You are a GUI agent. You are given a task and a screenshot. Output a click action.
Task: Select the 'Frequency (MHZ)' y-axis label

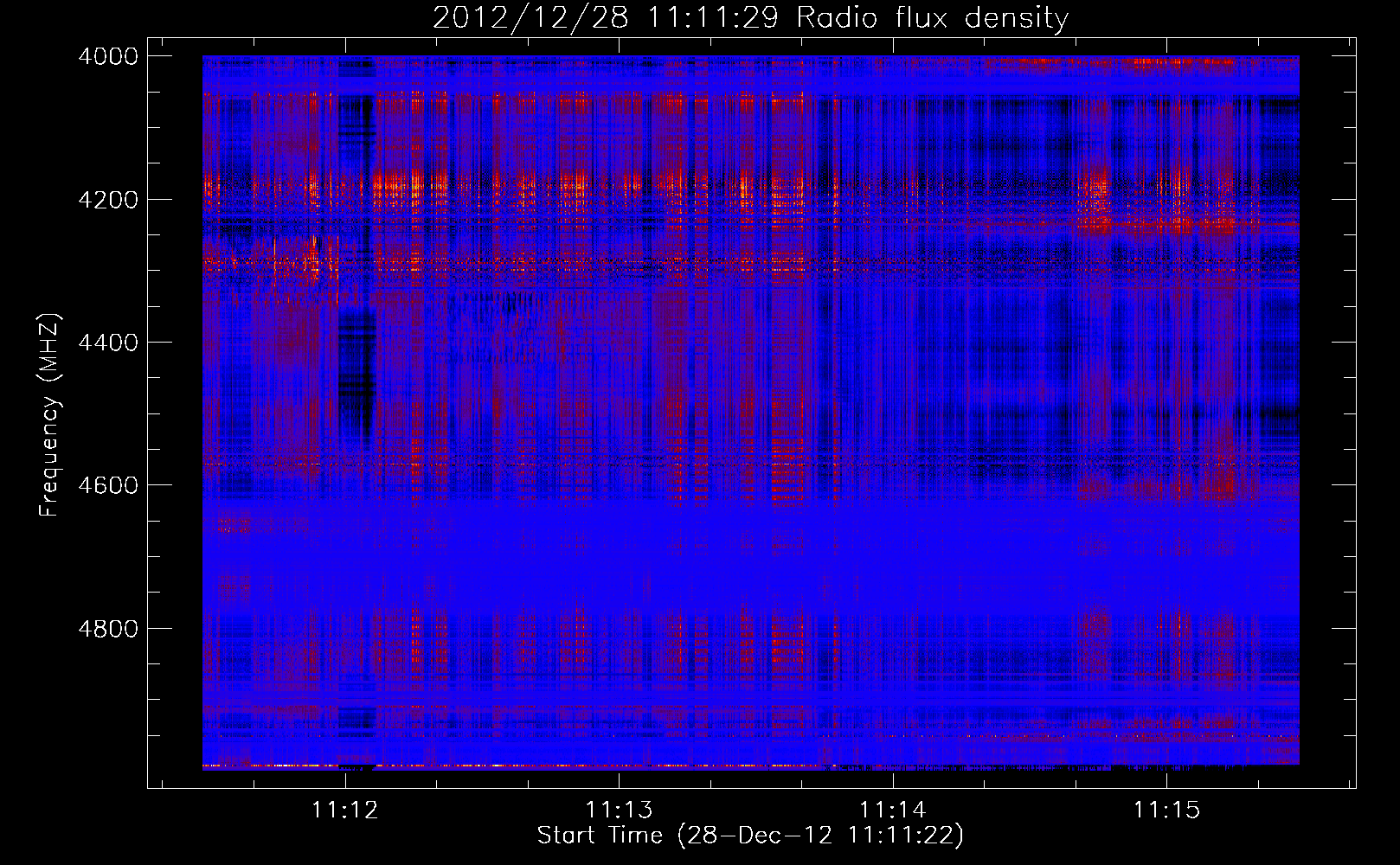(x=49, y=415)
